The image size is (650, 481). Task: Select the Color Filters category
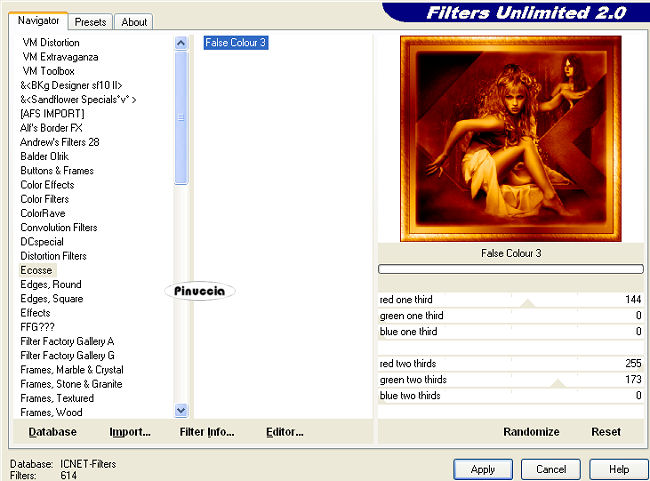(x=44, y=199)
